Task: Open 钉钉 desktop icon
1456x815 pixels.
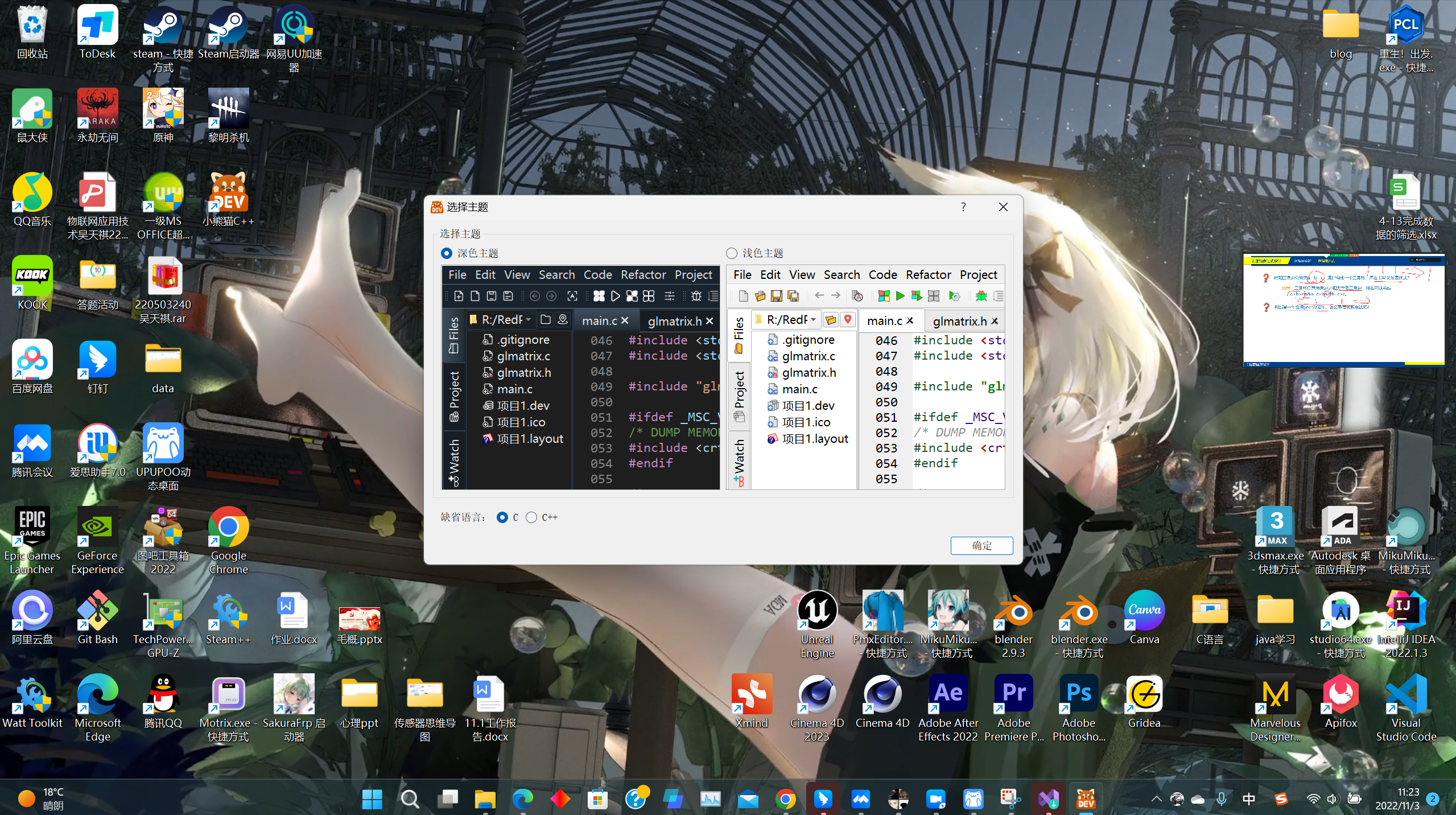Action: pos(97,367)
